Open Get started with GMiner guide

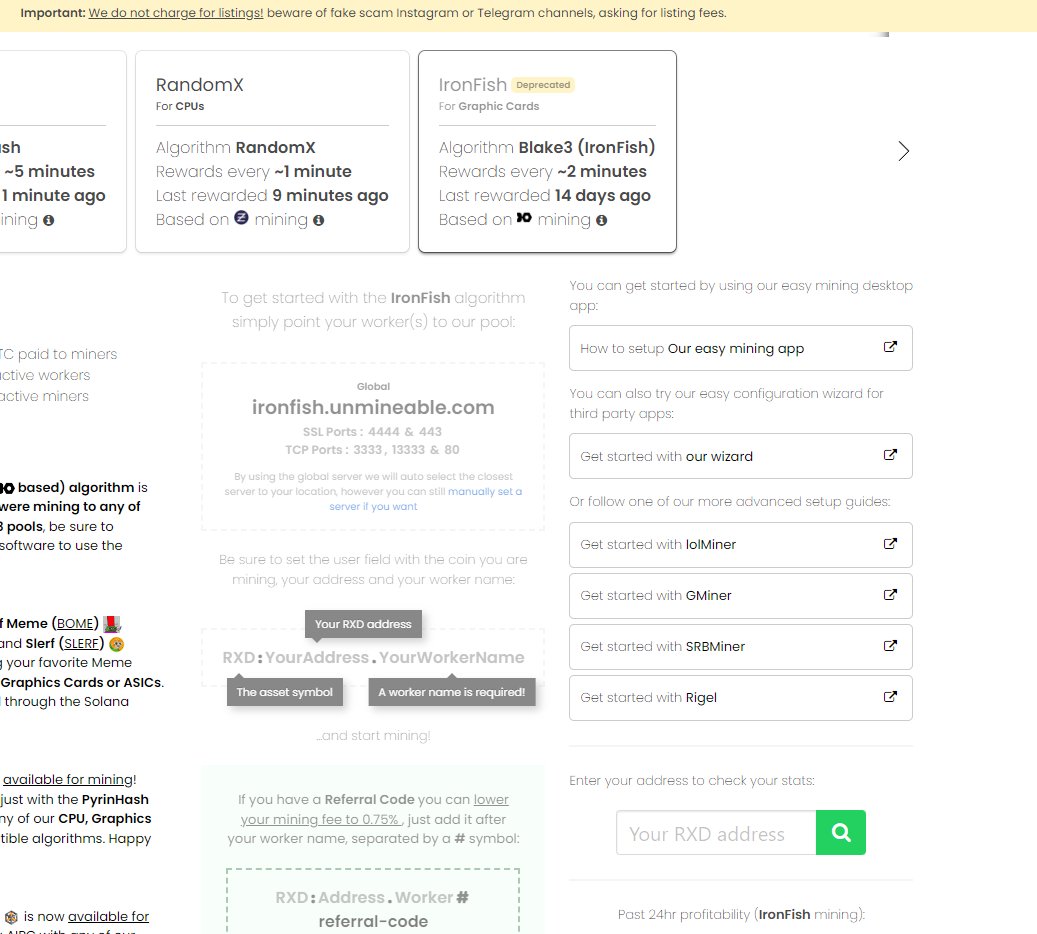click(741, 596)
